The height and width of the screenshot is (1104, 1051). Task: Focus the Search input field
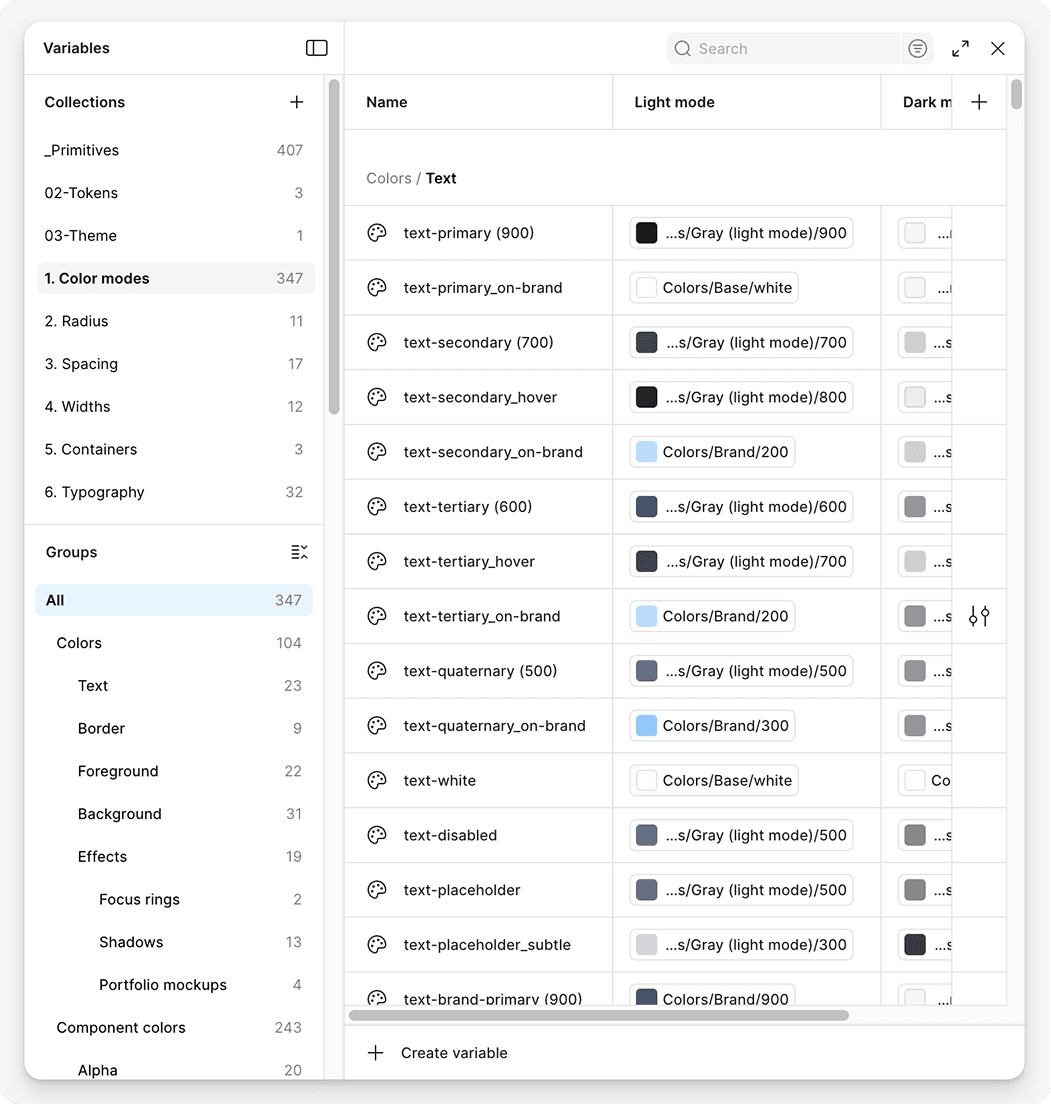790,48
